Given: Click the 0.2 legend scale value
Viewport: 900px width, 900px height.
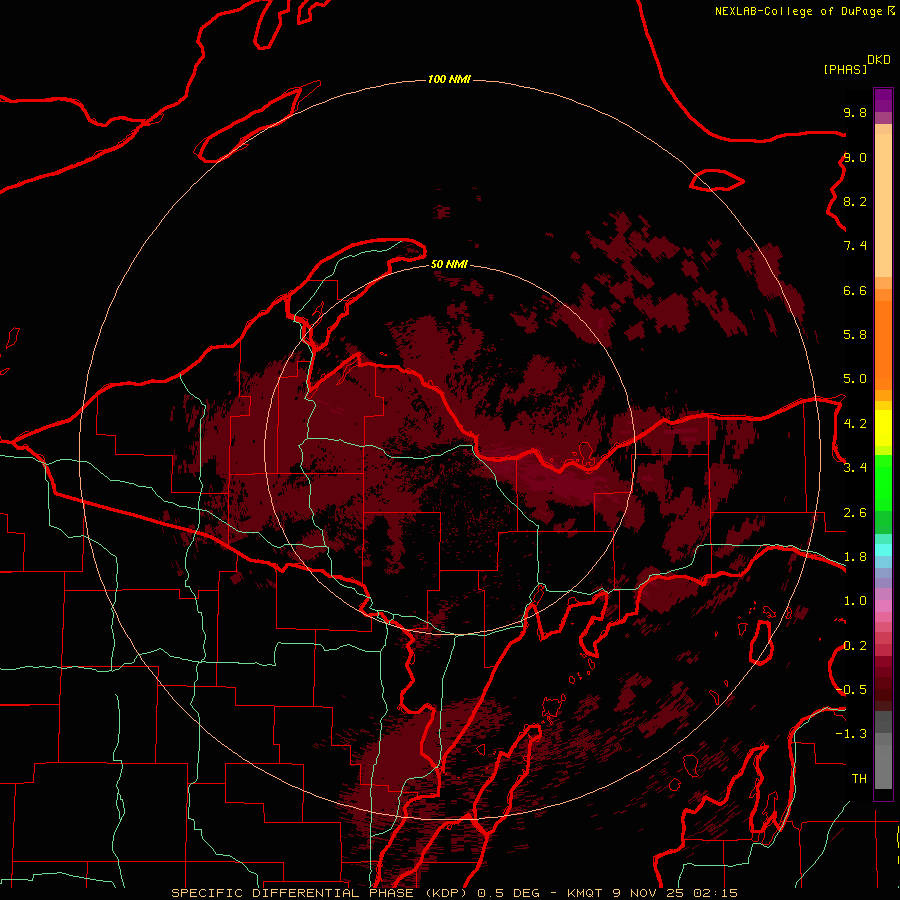Looking at the screenshot, I should (855, 645).
